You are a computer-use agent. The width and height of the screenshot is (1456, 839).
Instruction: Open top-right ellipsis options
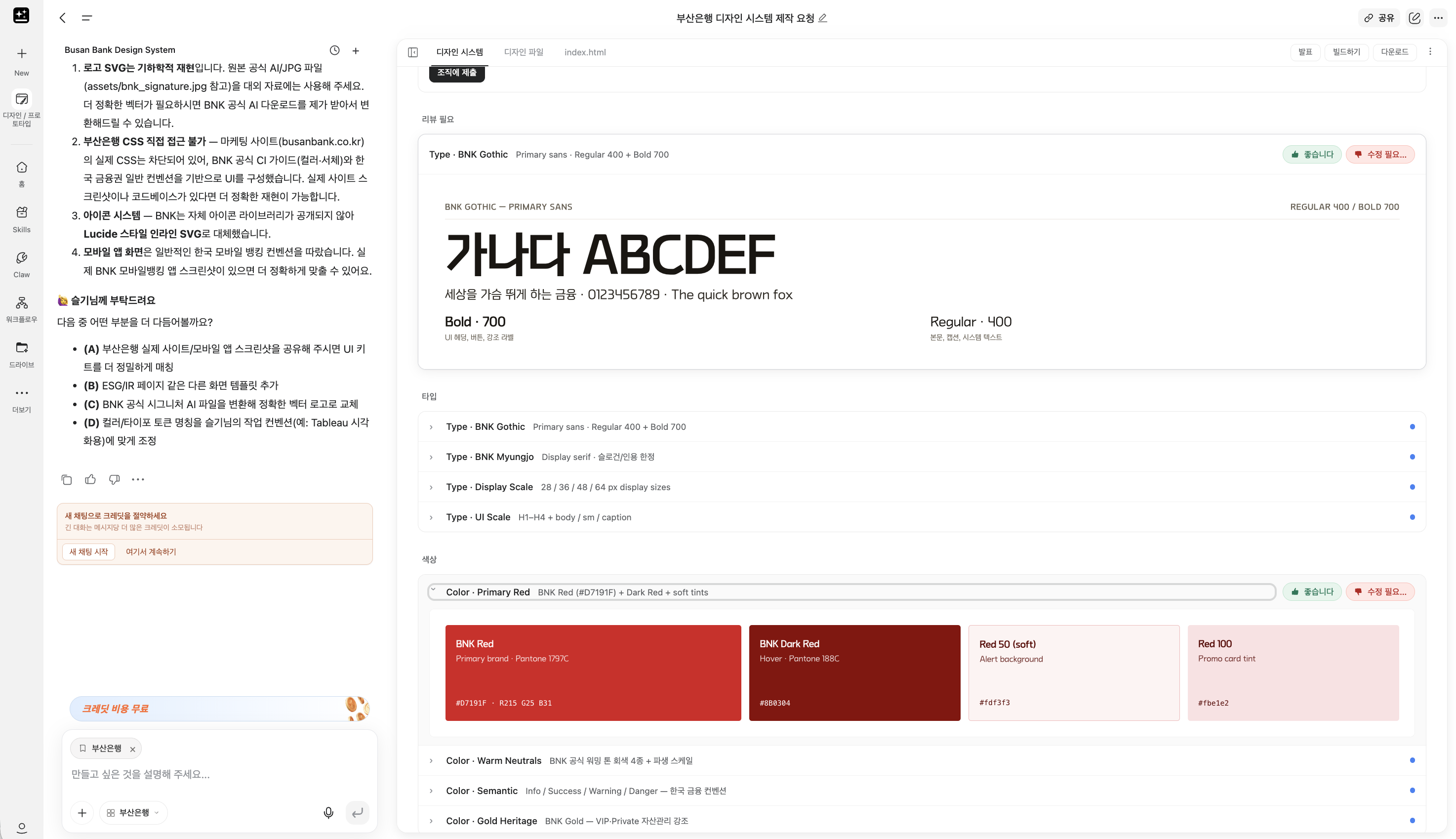[x=1438, y=18]
